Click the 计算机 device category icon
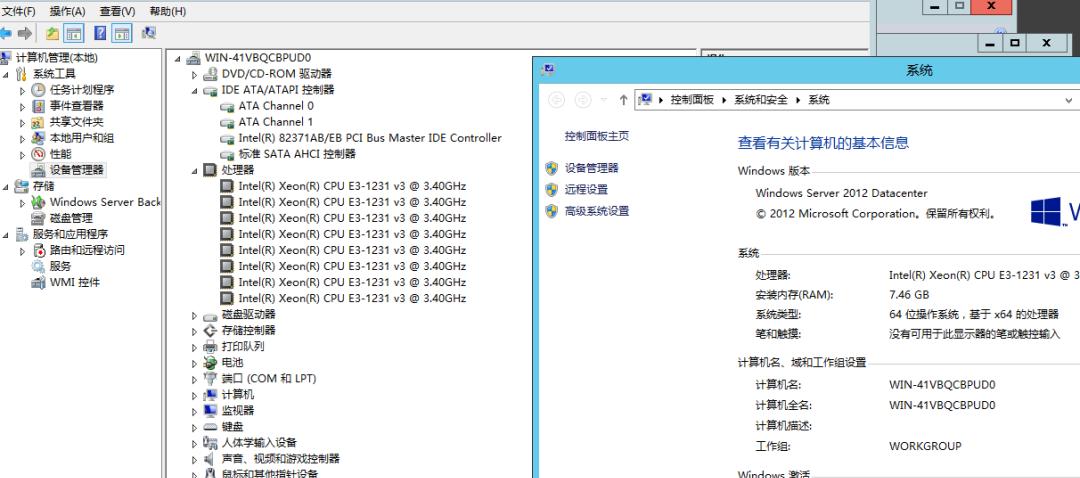This screenshot has height=478, width=1080. pos(210,395)
